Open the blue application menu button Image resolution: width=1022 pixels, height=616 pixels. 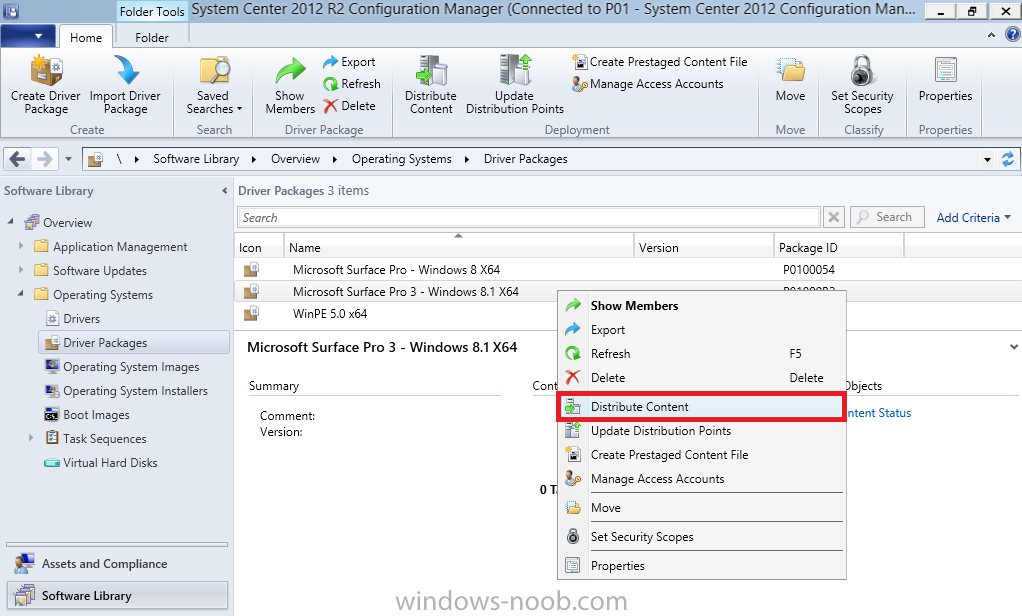(28, 36)
